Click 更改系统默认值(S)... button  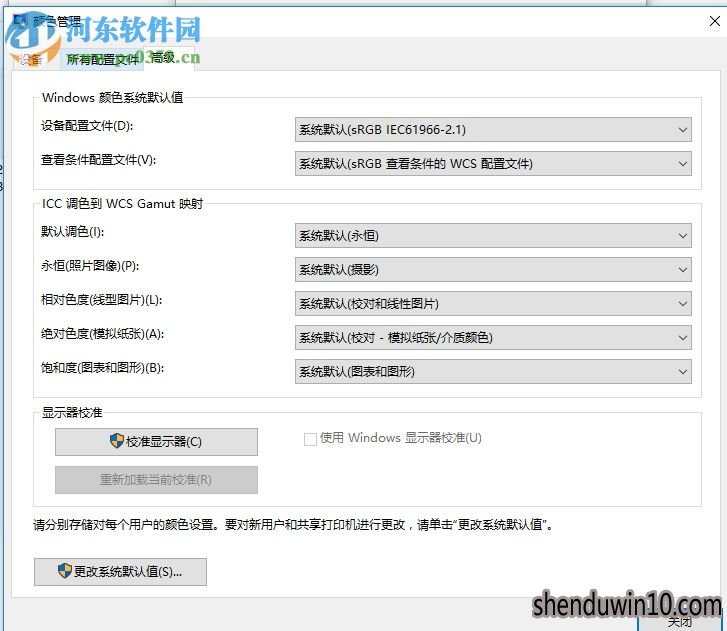click(x=120, y=572)
